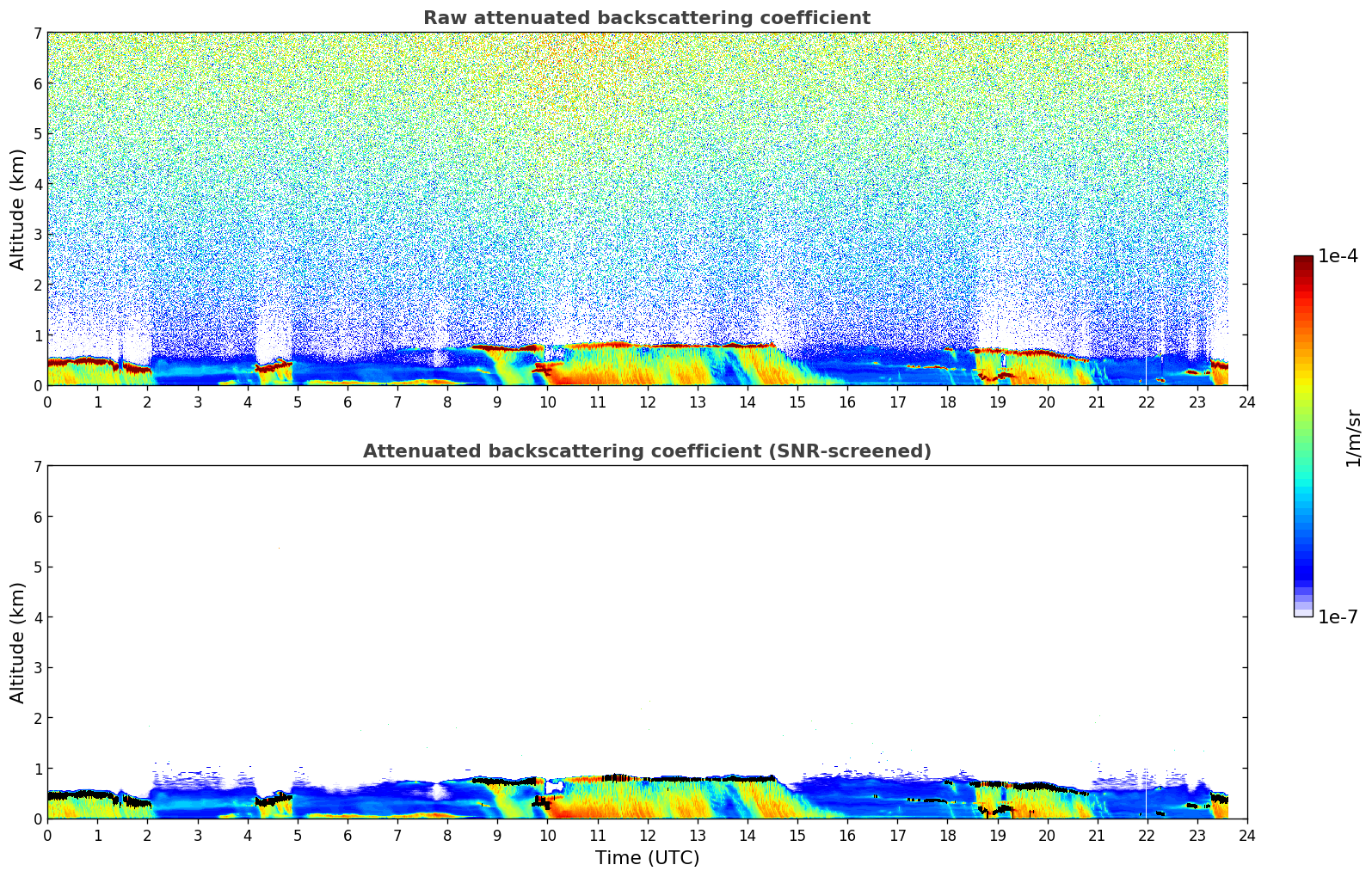Click the "Raw attenuated backscattering coefficient" title
Viewport: 1372px width, 877px height.
coord(646,18)
